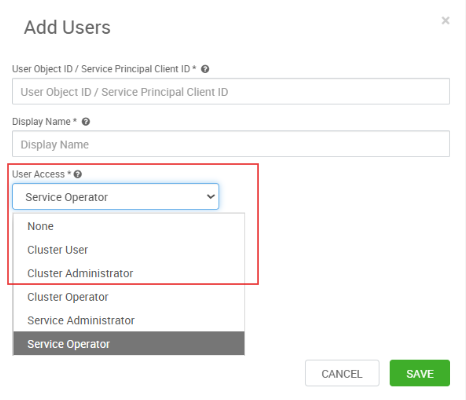Click the User Object ID label text
Viewport: 466px width, 400px height.
pos(101,69)
